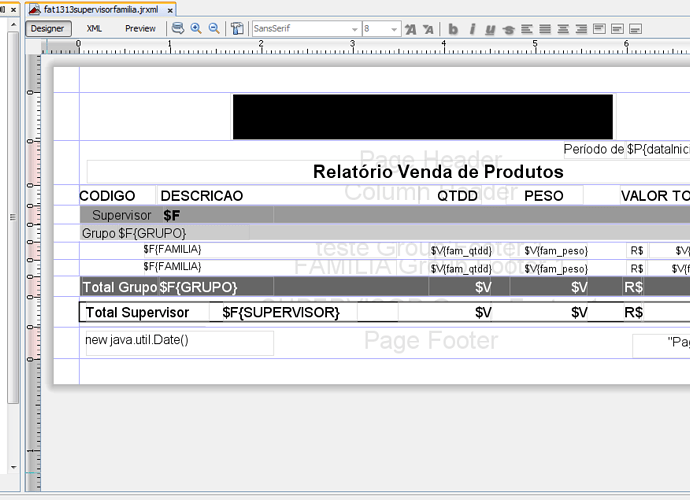Select the Relatório Venda de Produtos title

438,172
